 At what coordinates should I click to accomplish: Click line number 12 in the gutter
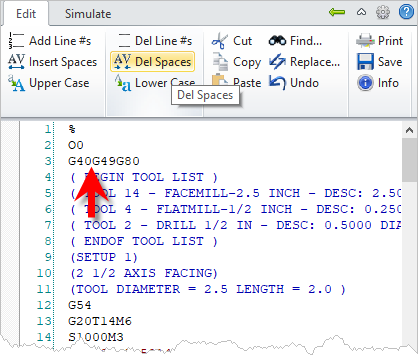coord(44,305)
